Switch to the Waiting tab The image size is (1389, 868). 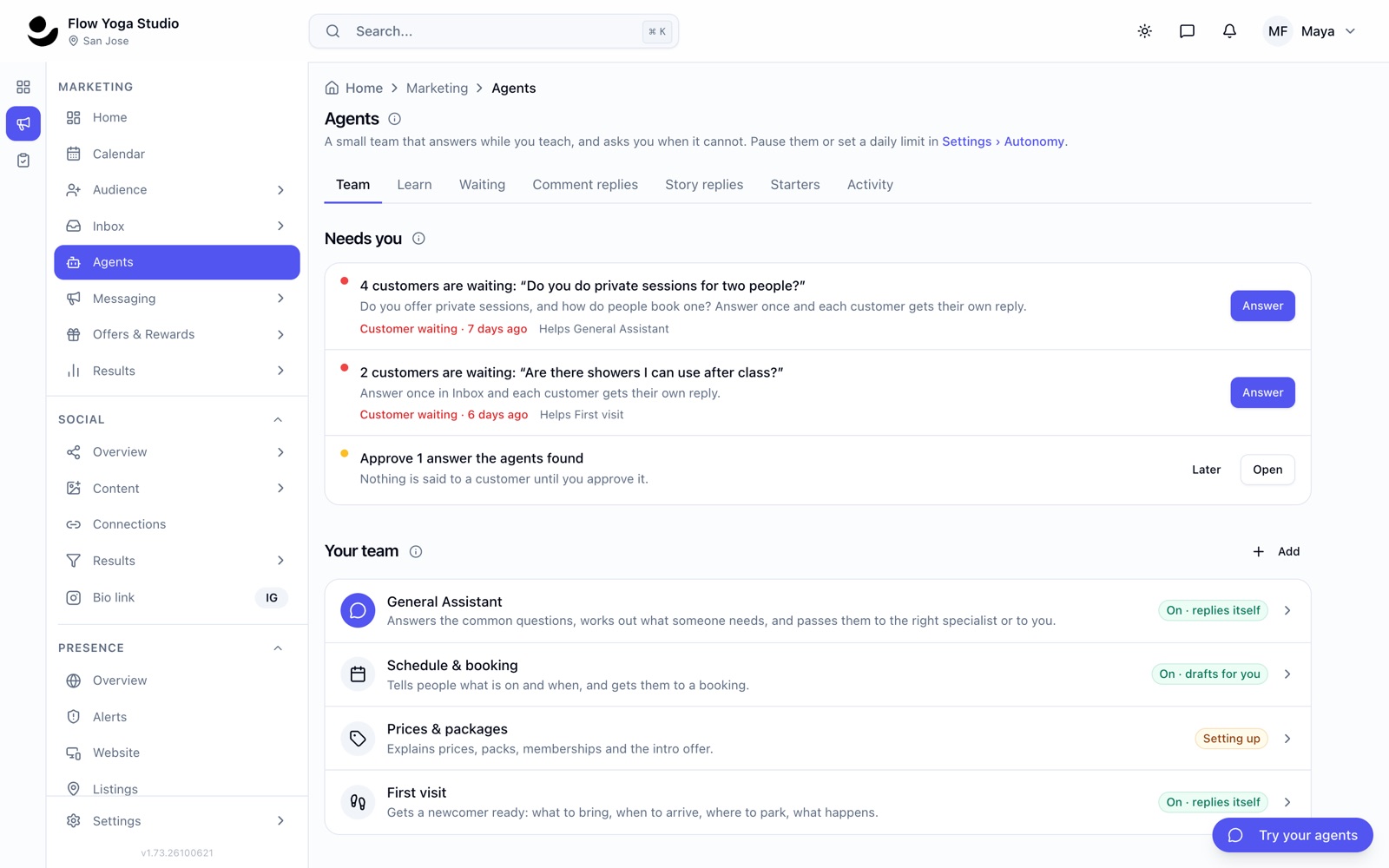tap(482, 185)
